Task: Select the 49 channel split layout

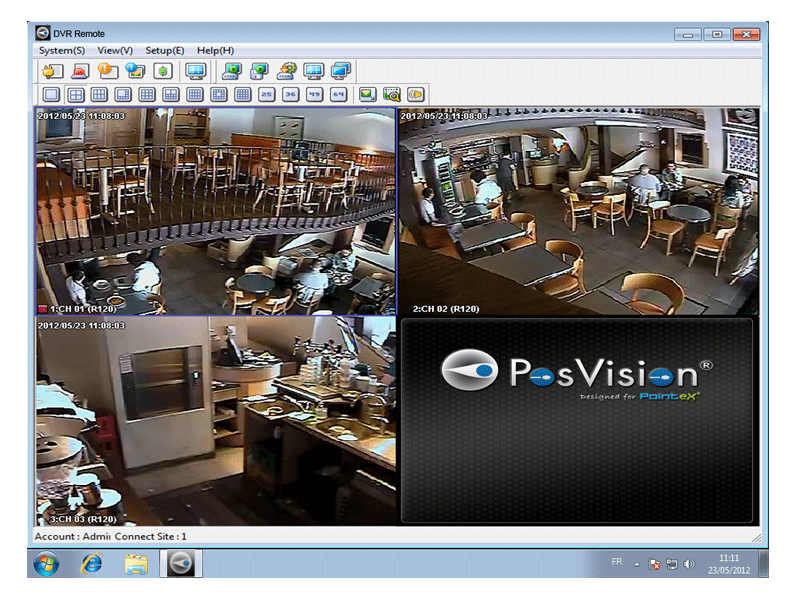Action: click(314, 94)
